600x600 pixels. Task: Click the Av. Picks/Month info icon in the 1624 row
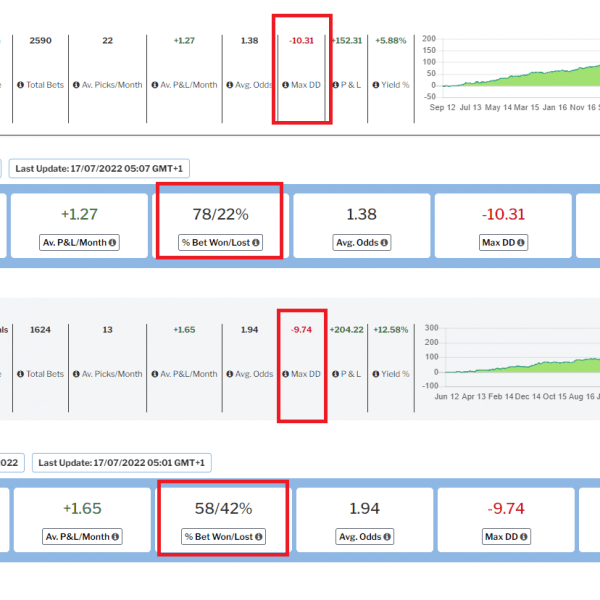[x=76, y=374]
